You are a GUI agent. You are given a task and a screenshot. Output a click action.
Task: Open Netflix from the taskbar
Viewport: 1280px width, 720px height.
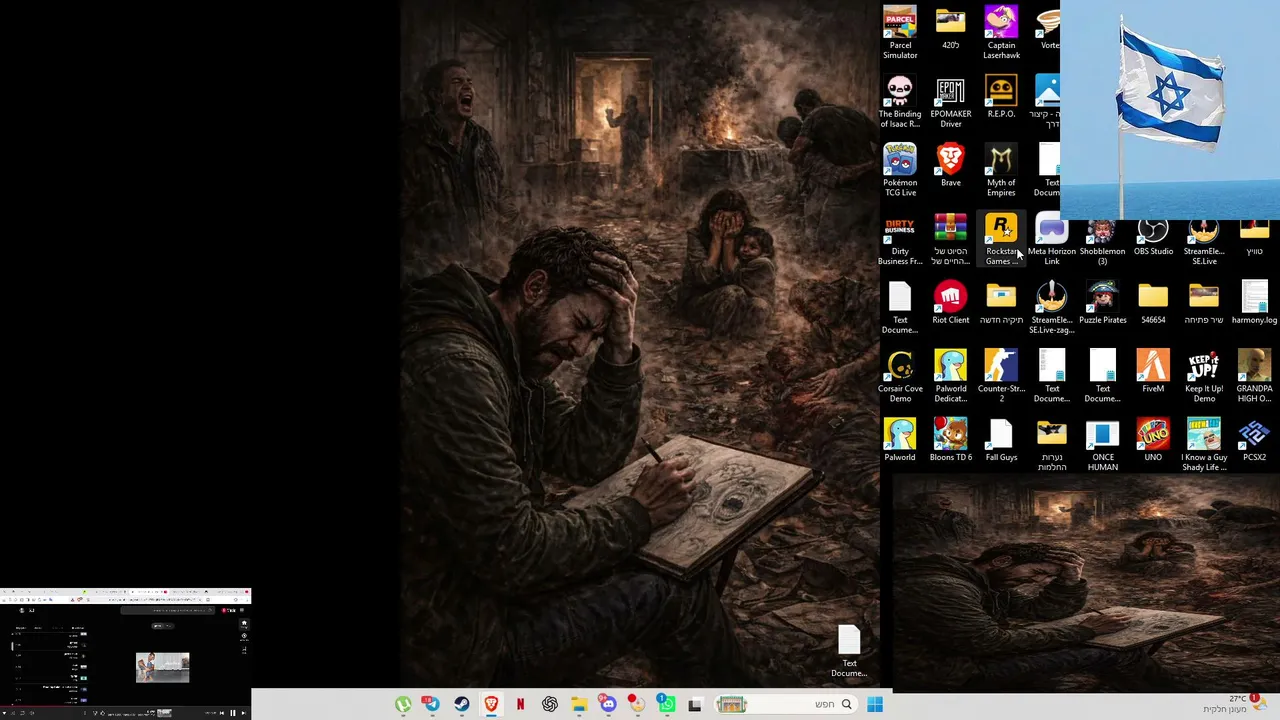[x=520, y=704]
